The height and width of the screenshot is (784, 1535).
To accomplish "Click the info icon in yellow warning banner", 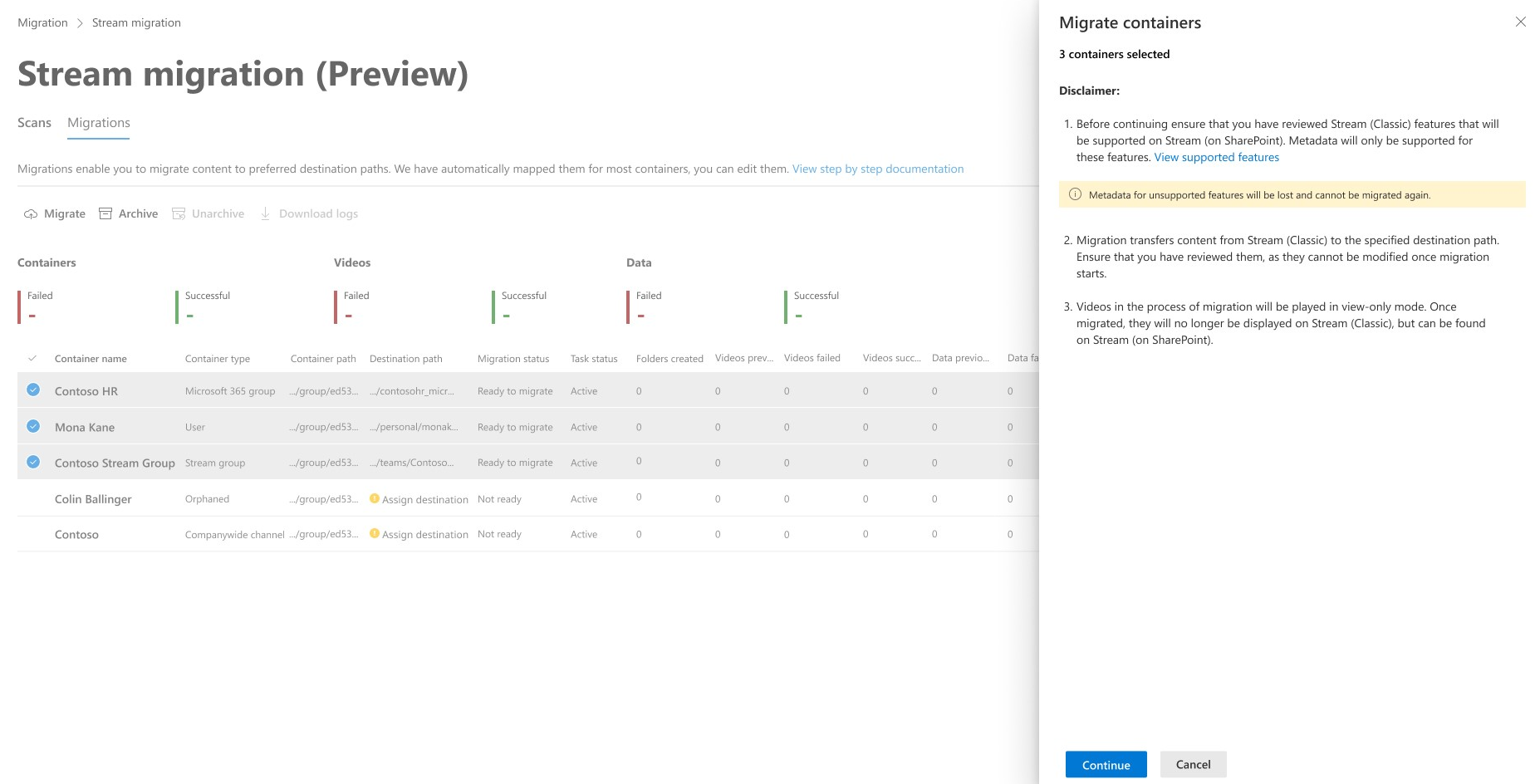I will click(x=1075, y=195).
